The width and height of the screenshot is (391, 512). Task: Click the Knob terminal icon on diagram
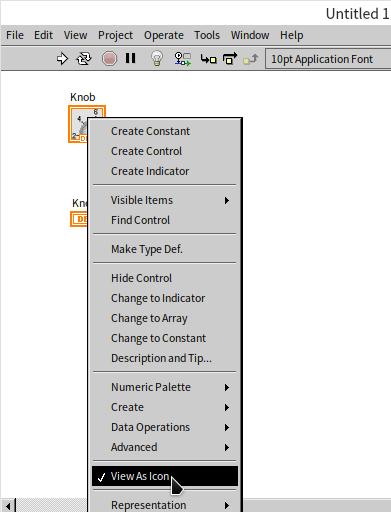point(79,124)
